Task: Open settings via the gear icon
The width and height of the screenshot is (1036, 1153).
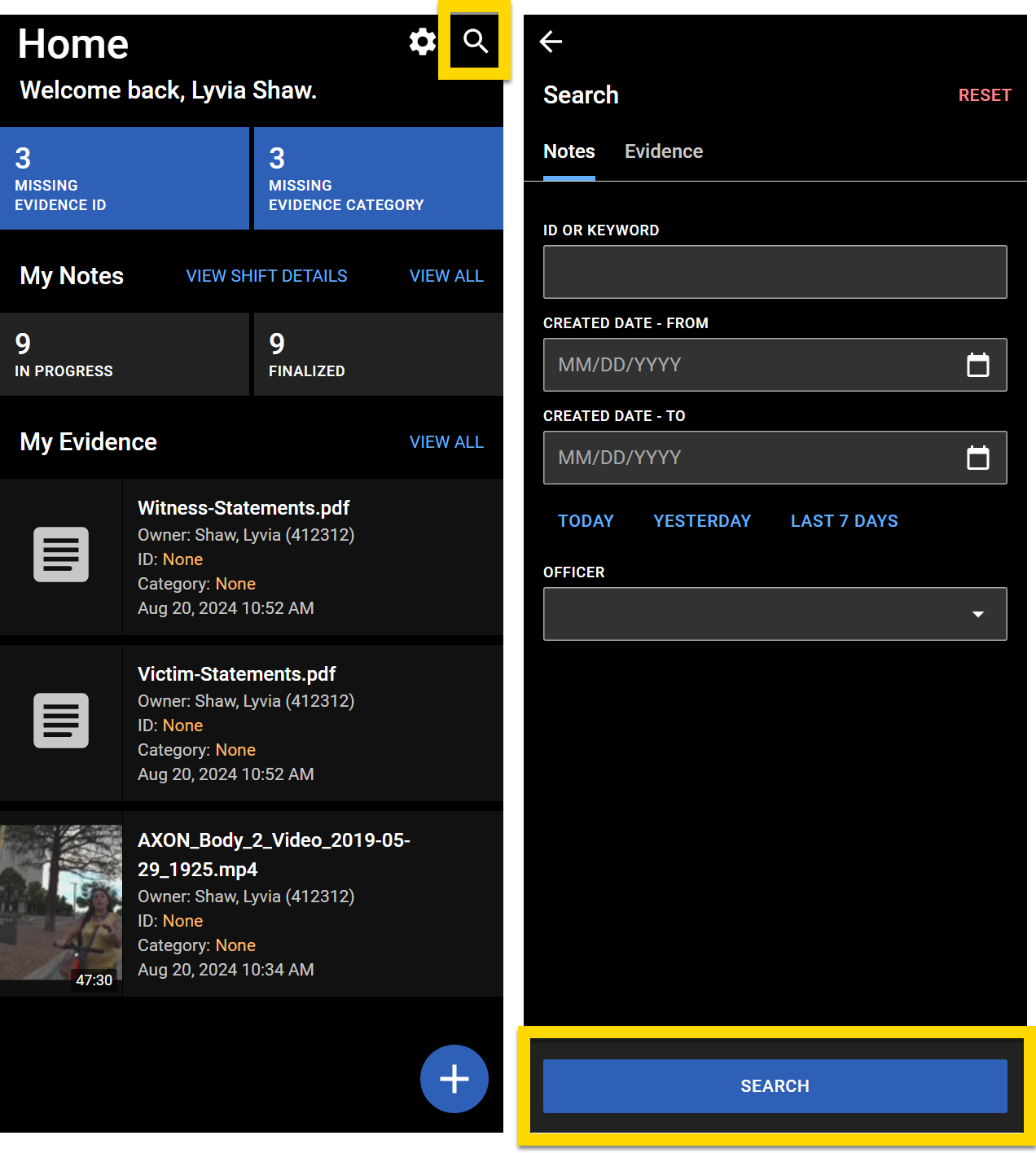Action: click(x=422, y=41)
